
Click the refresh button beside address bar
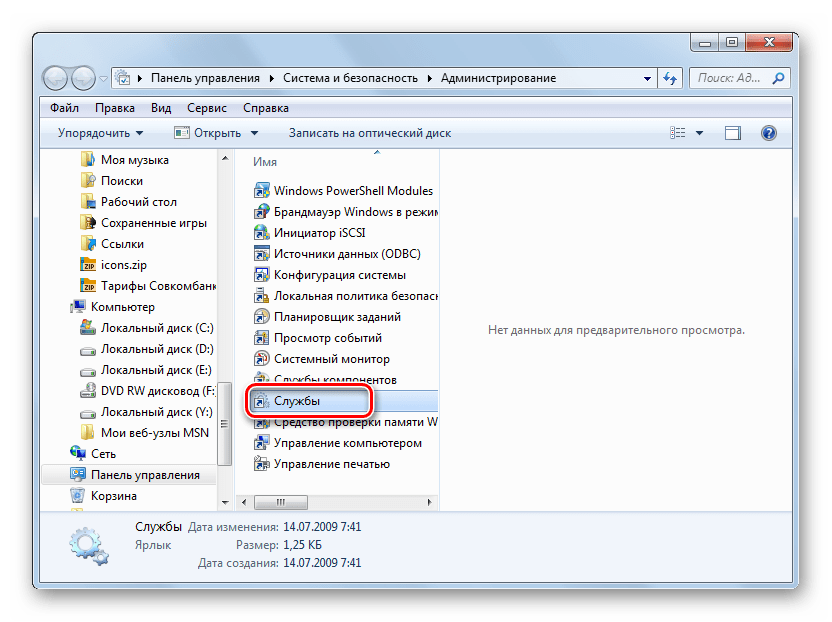coord(671,78)
